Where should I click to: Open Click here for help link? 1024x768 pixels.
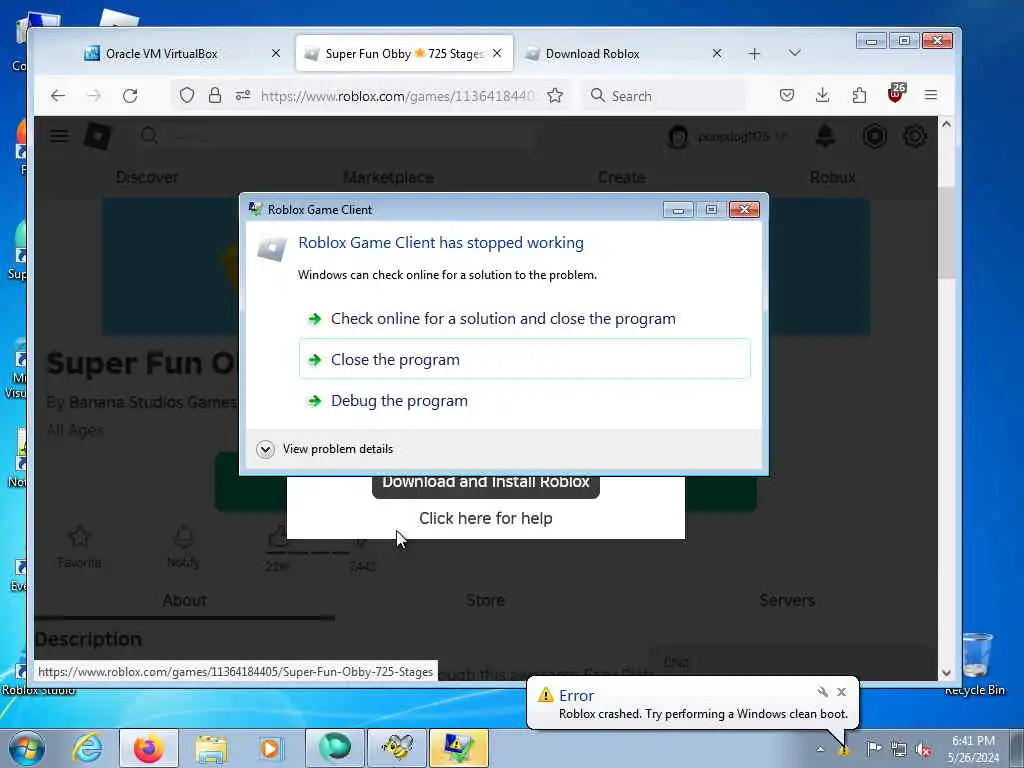(x=485, y=518)
